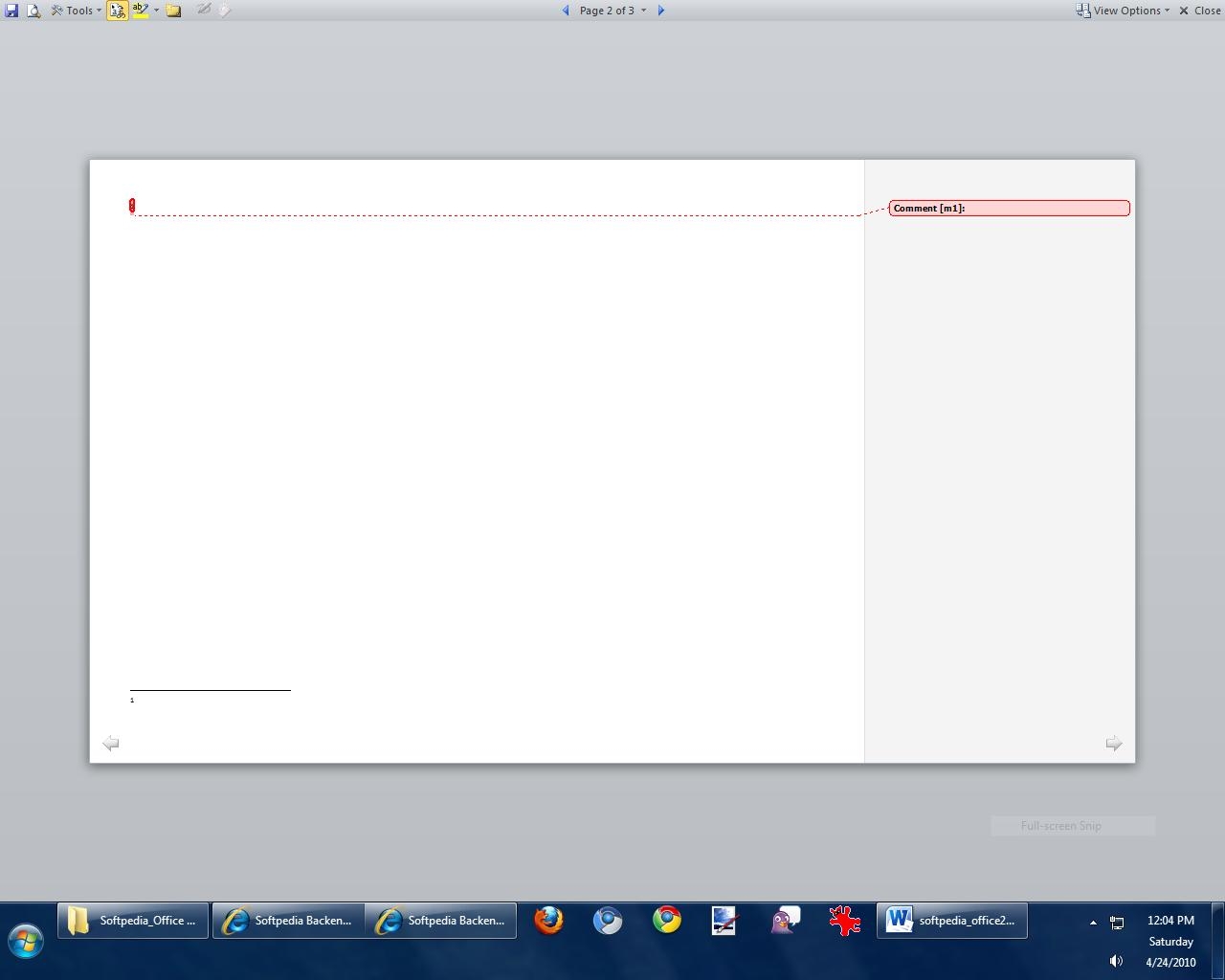Turn back using the bottom-left page arrow
The height and width of the screenshot is (980, 1225).
[x=111, y=744]
